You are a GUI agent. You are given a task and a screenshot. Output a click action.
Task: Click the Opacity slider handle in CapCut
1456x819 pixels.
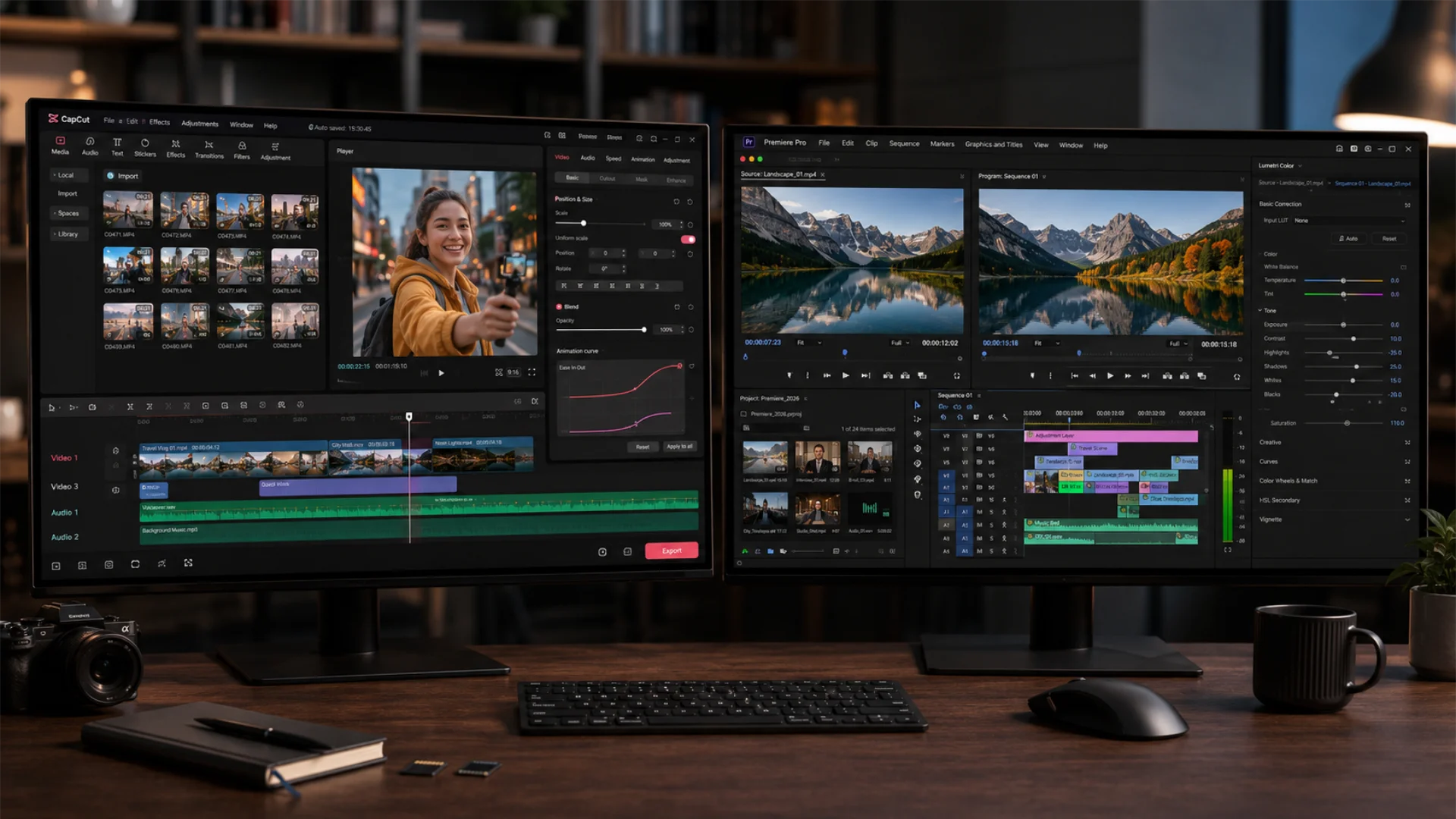point(644,330)
